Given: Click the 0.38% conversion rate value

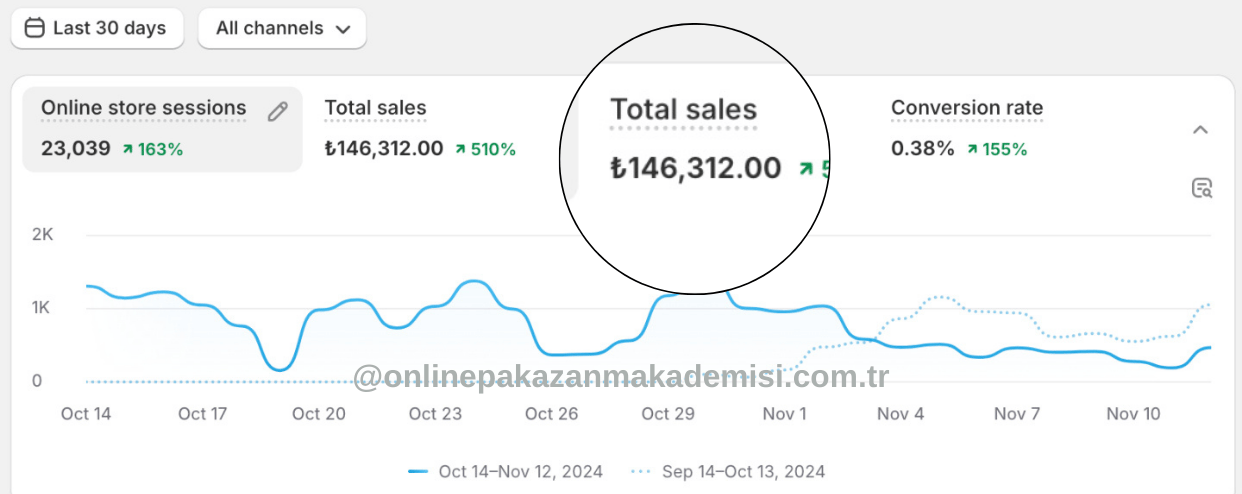Looking at the screenshot, I should click(x=922, y=149).
